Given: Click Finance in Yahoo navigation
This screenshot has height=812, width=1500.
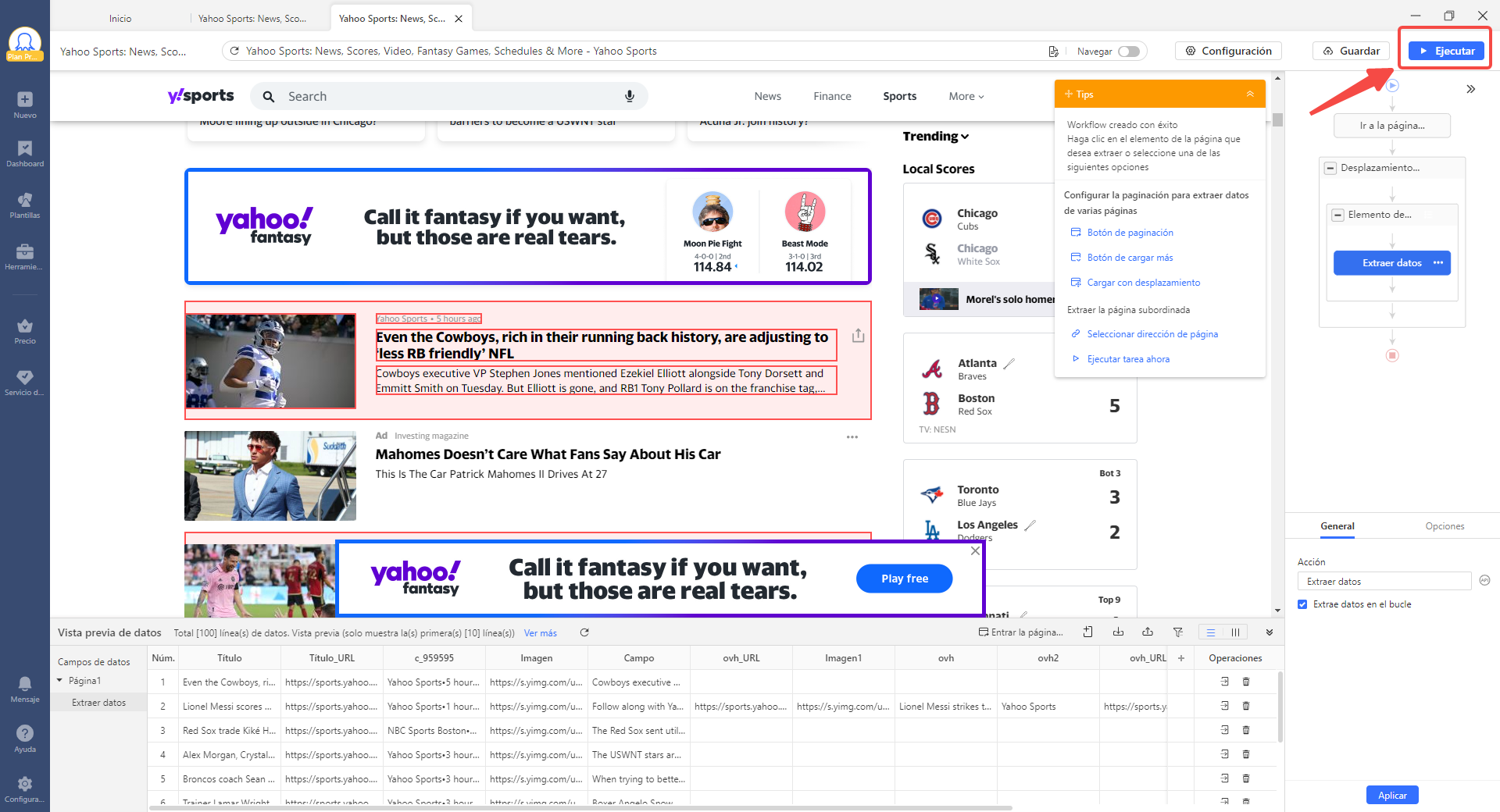Looking at the screenshot, I should tap(832, 96).
